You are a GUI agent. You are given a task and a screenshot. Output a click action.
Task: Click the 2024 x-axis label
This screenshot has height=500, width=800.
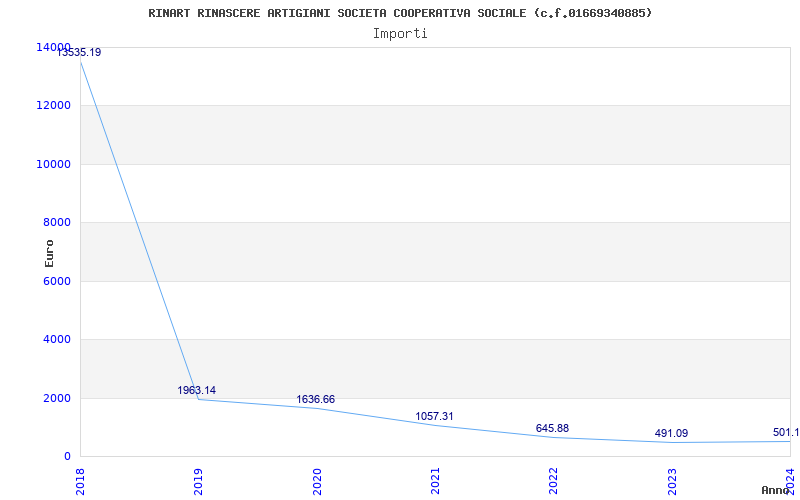[x=790, y=481]
